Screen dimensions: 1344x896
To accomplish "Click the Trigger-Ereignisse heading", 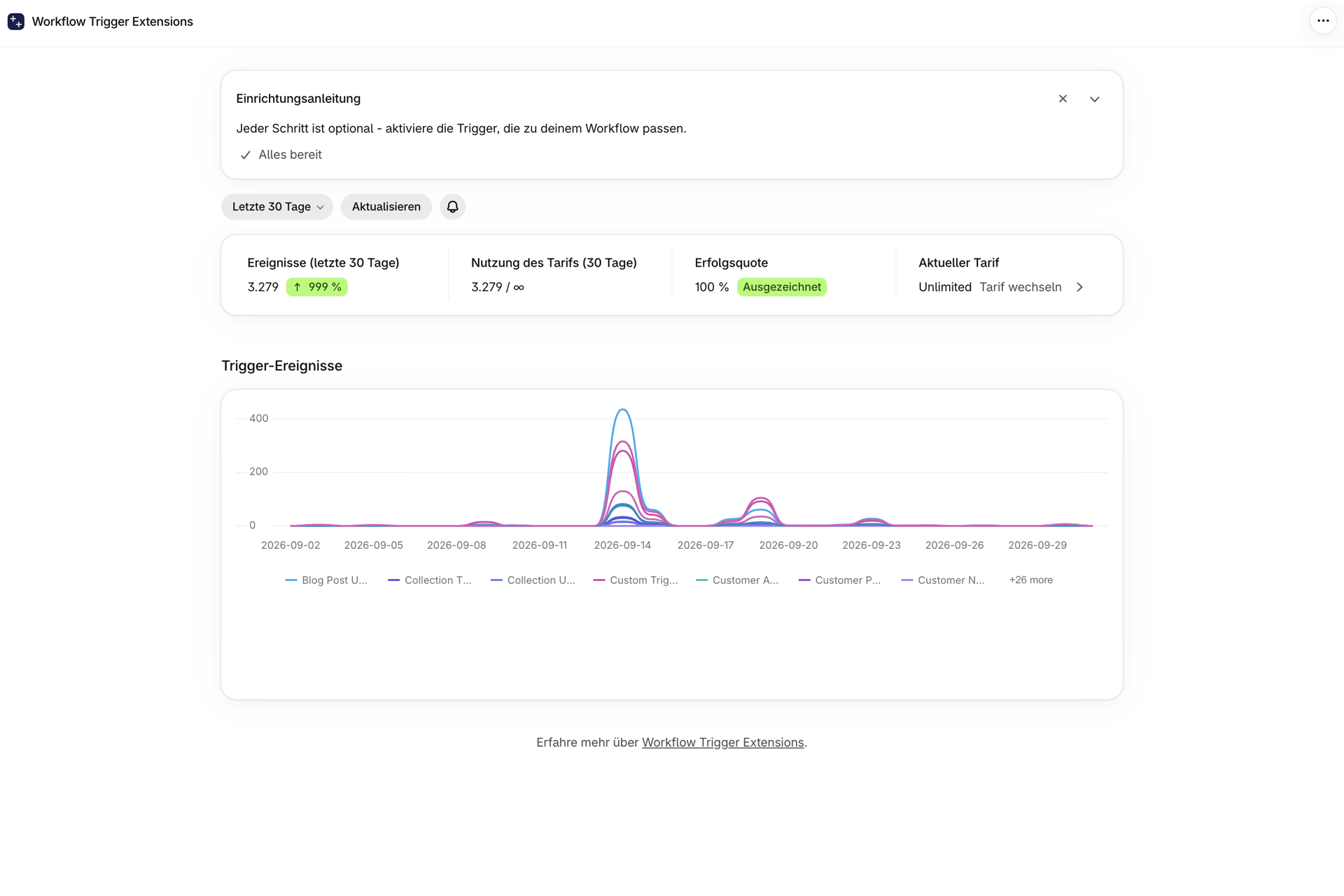I will click(x=282, y=366).
